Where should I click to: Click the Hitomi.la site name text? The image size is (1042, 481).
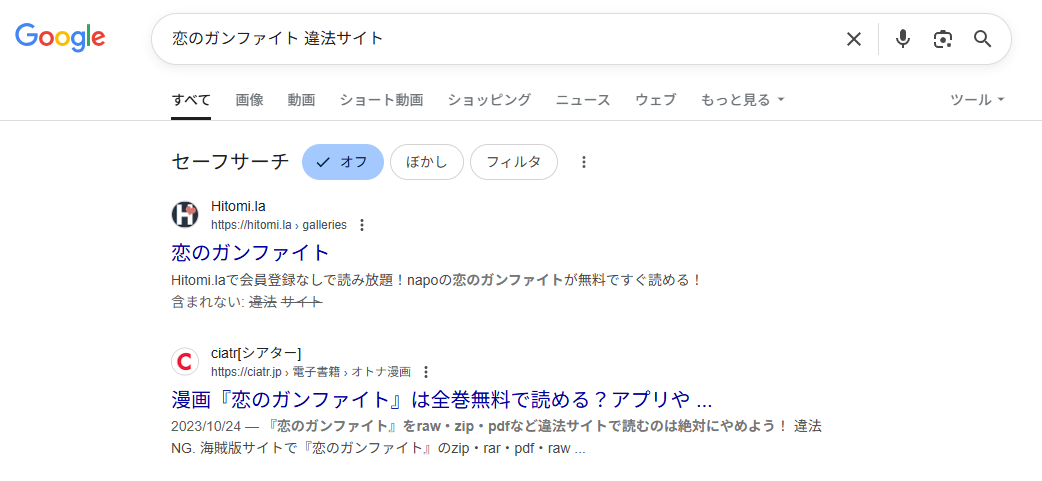238,207
